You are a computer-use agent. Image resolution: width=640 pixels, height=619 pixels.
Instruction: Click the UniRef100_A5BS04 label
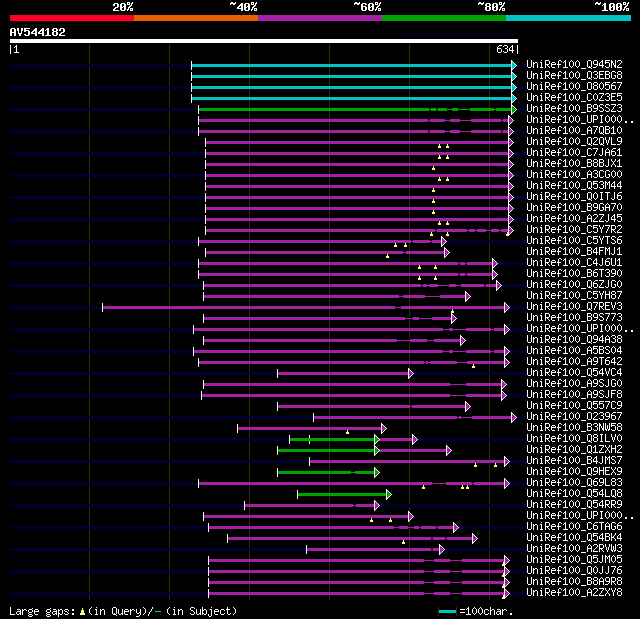tap(574, 351)
